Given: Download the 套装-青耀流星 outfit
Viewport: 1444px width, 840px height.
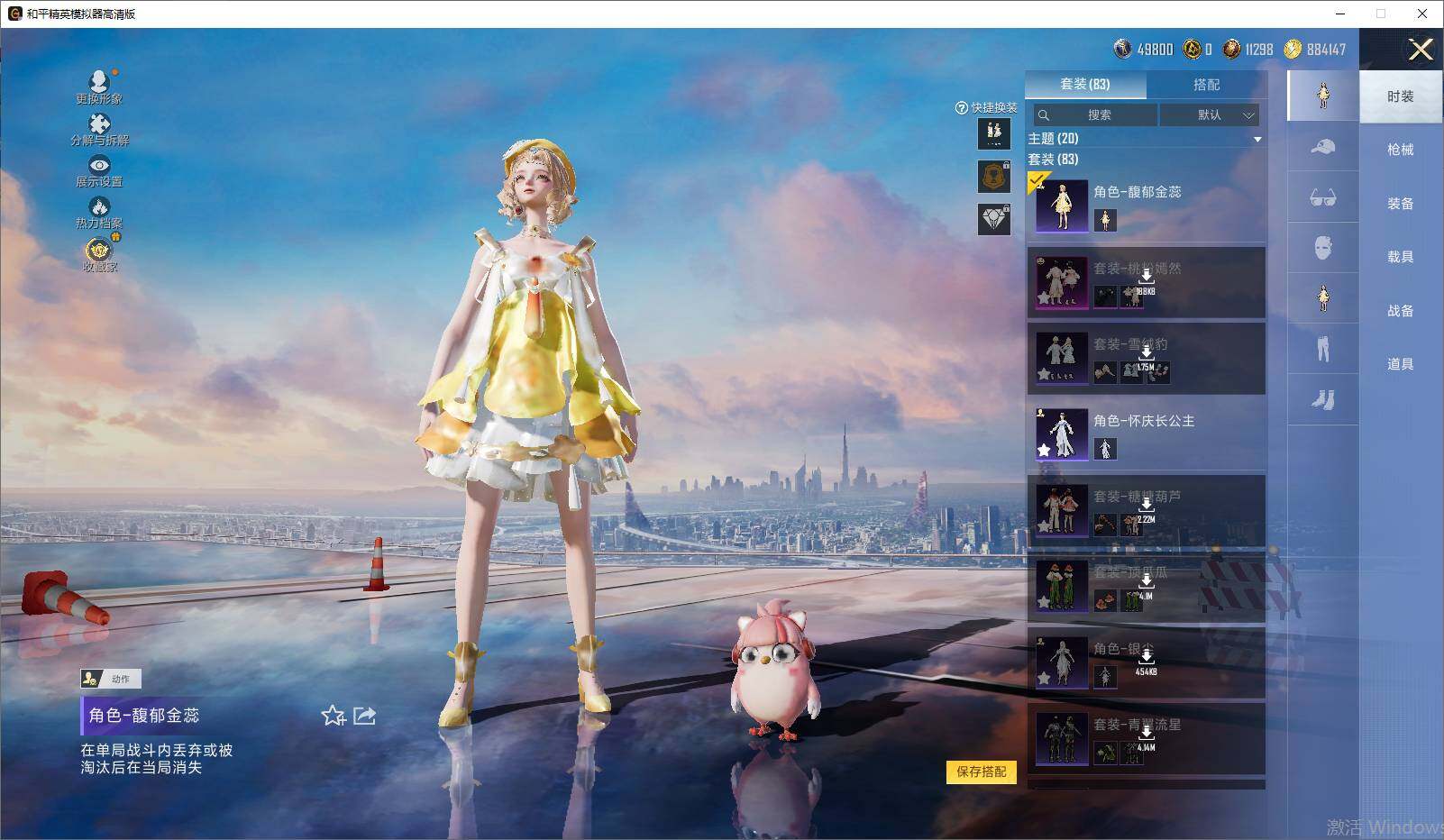Looking at the screenshot, I should [1146, 737].
